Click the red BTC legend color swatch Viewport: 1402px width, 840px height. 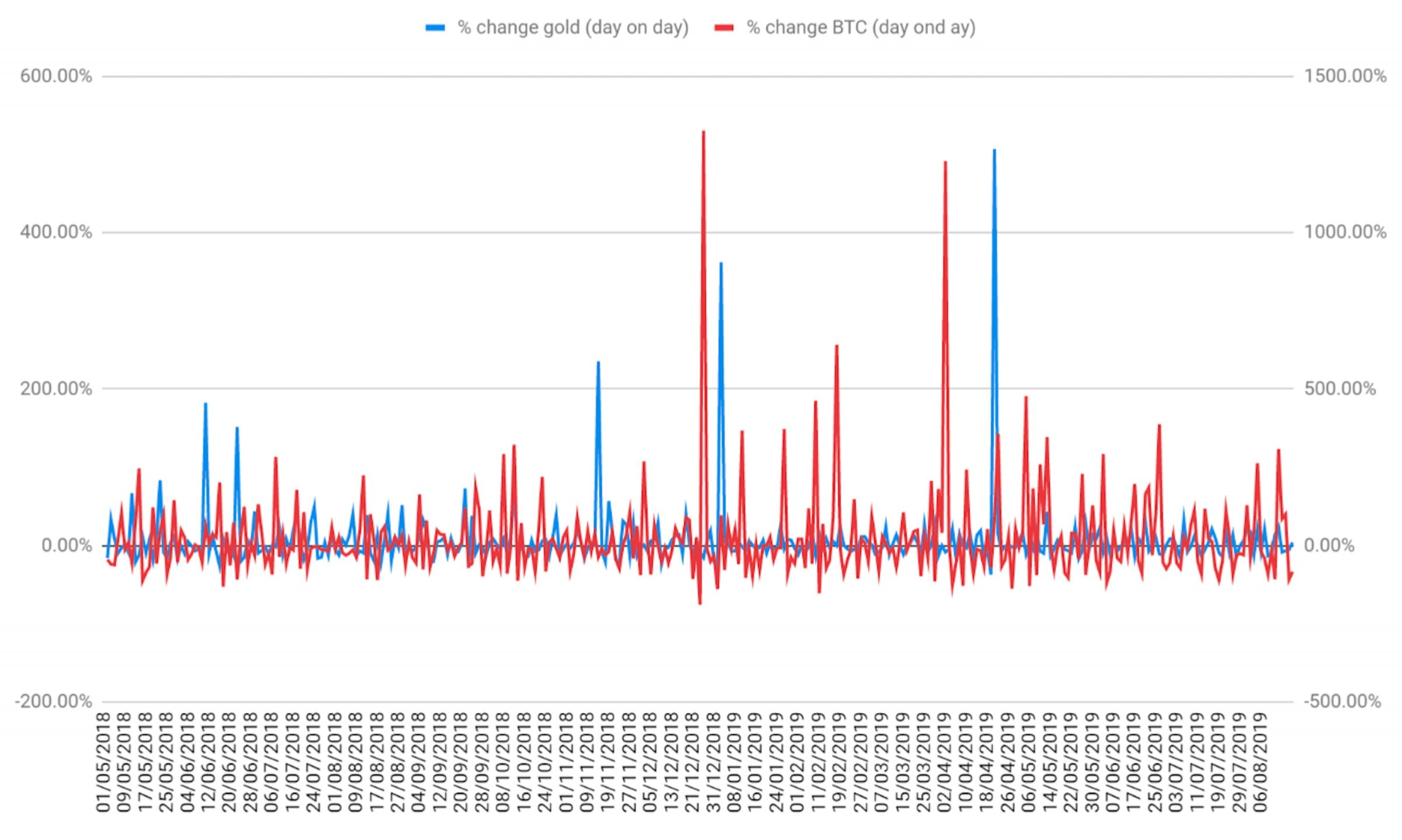tap(724, 27)
